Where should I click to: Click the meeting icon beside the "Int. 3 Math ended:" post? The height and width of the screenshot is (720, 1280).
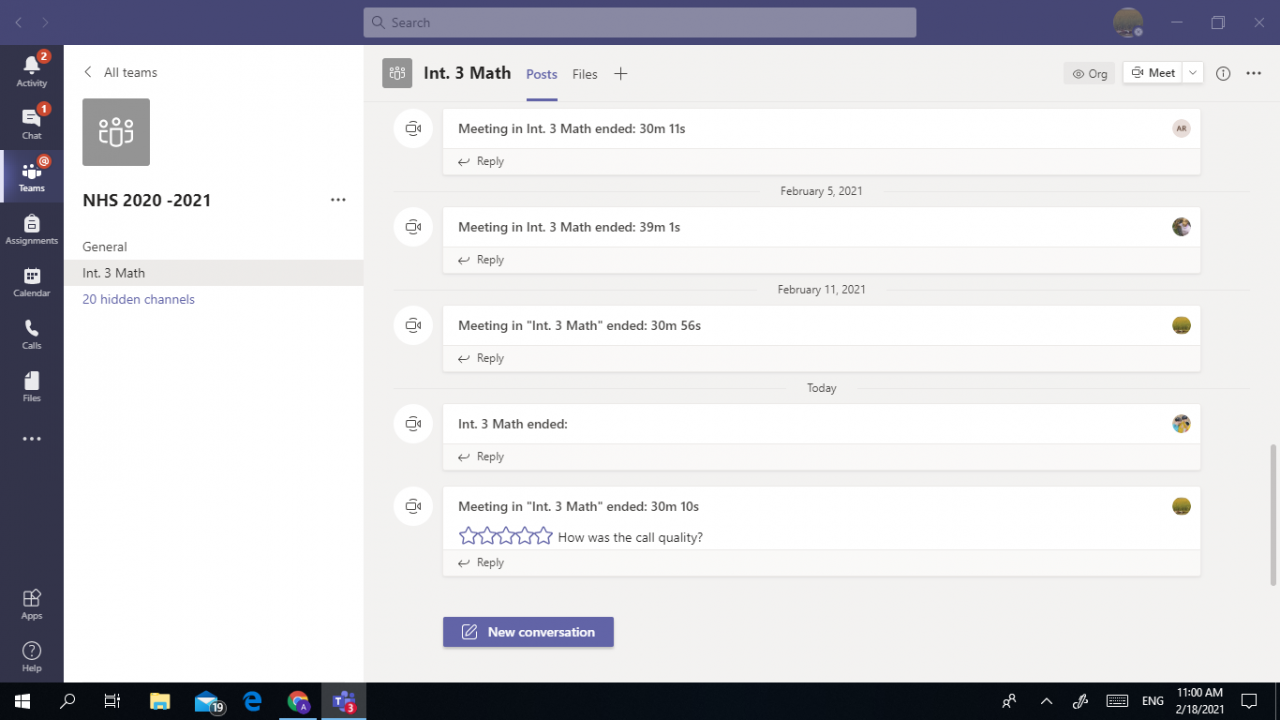pyautogui.click(x=413, y=424)
